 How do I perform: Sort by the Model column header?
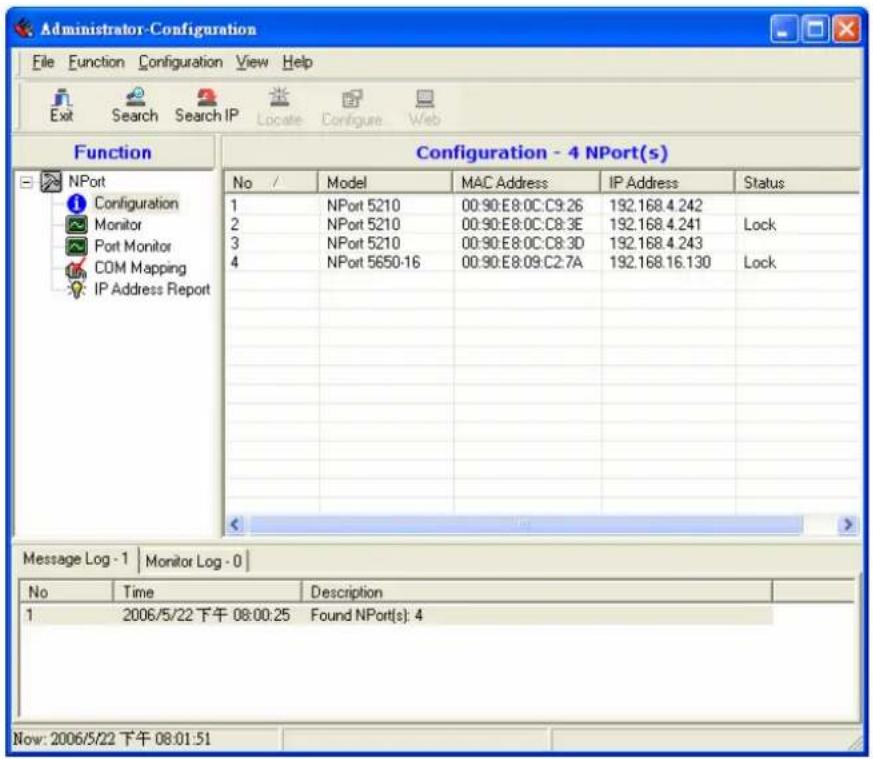tap(385, 182)
